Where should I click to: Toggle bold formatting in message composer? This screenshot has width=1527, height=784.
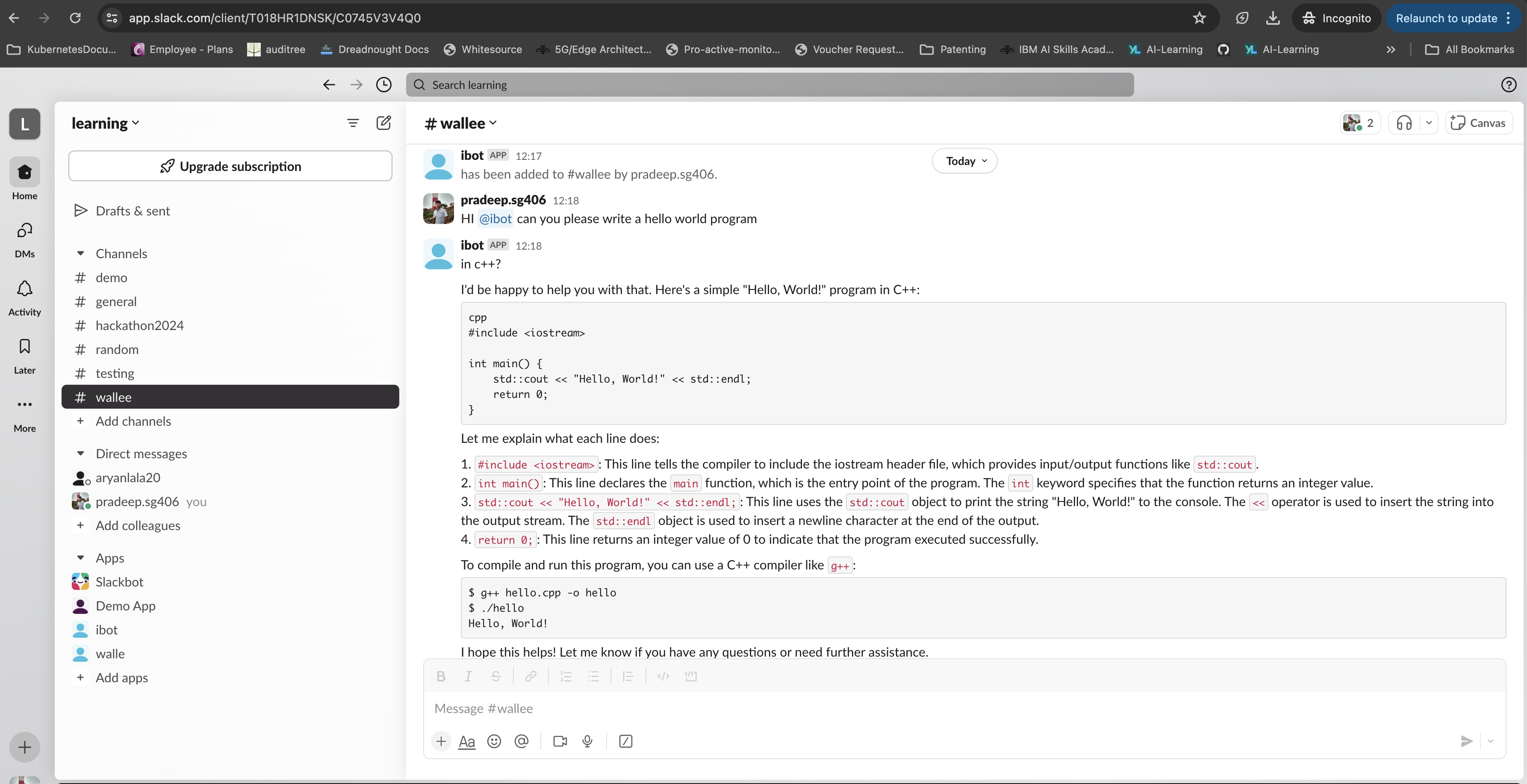[440, 676]
